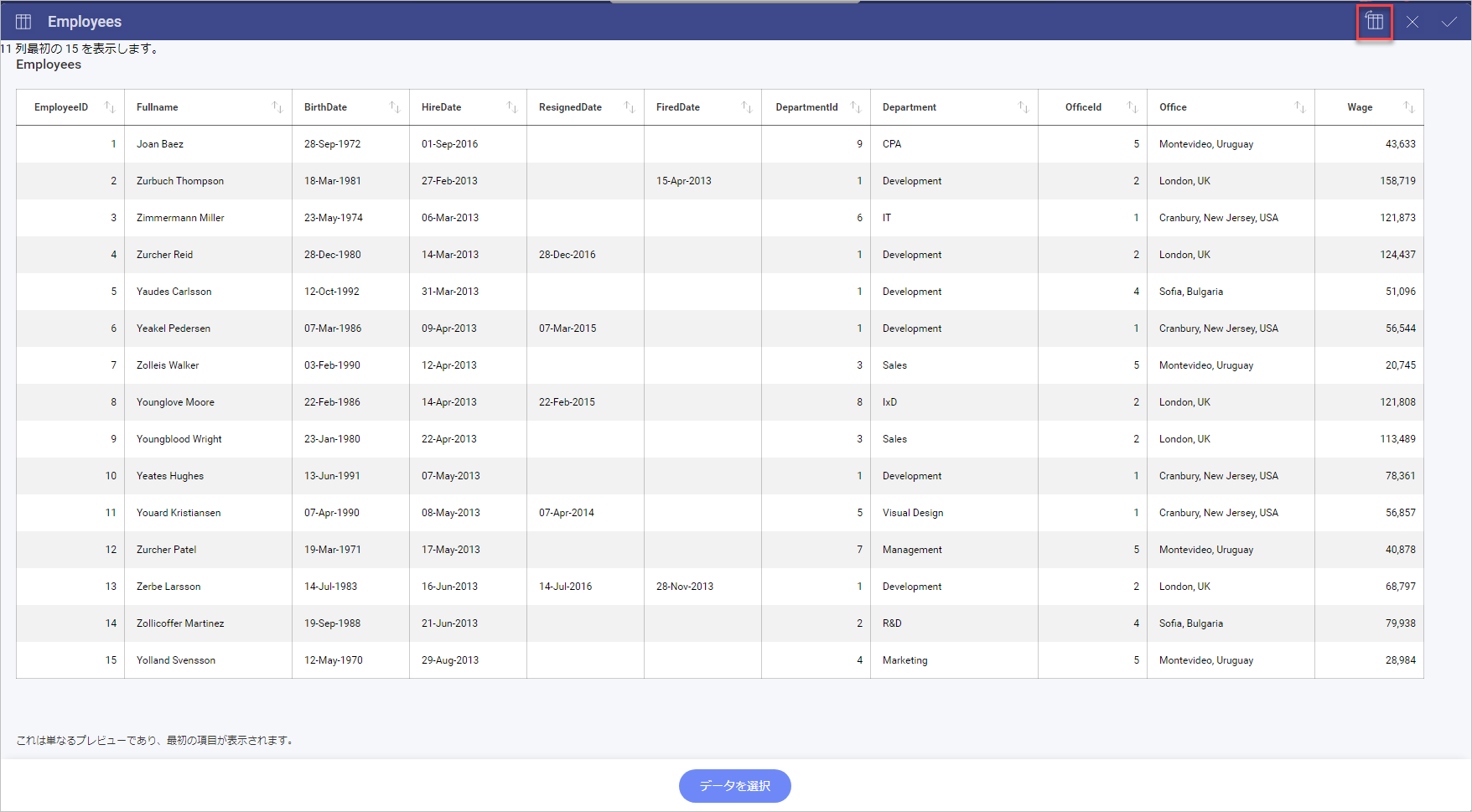Viewport: 1472px width, 812px height.
Task: Sort by BirthDate column arrows
Action: coord(395,107)
